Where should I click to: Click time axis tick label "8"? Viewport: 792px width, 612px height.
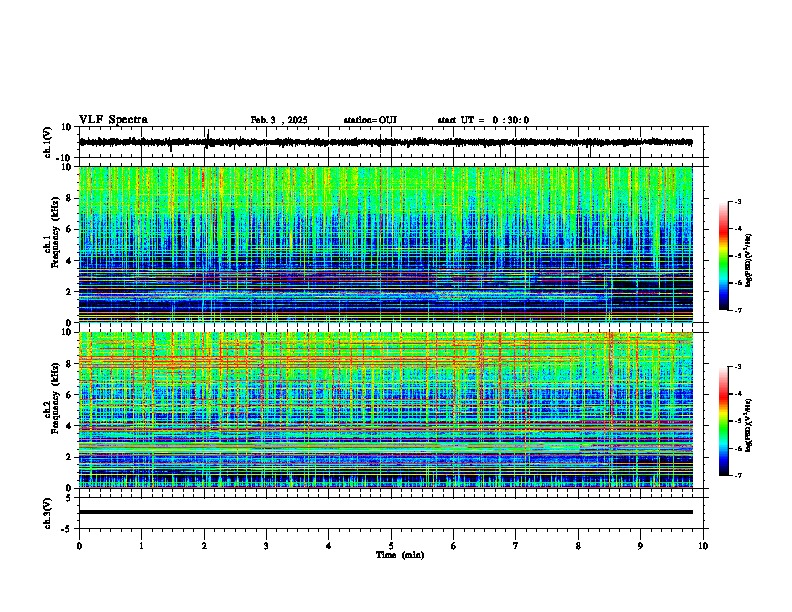tap(578, 546)
